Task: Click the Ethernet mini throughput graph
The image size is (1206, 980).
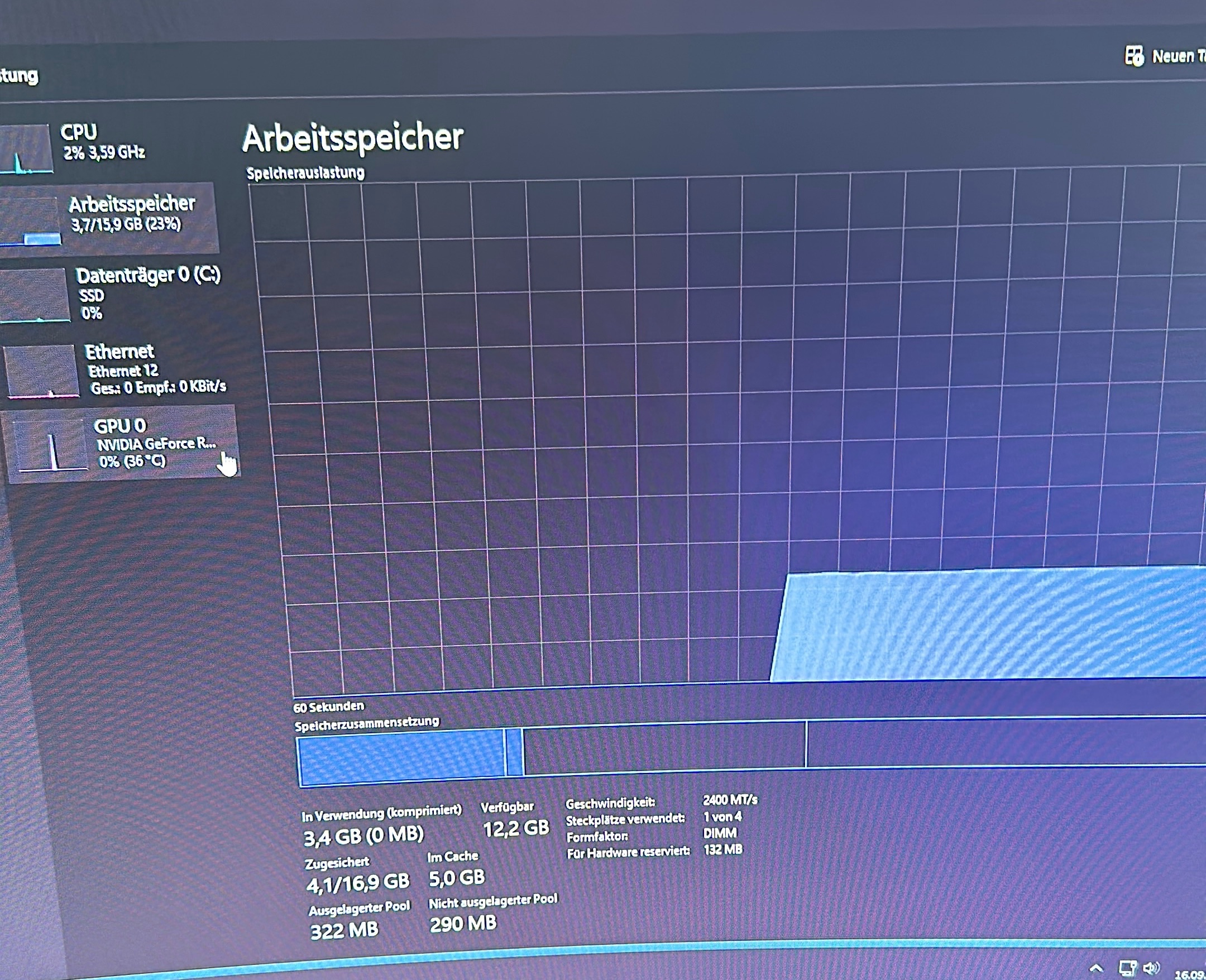Action: [41, 371]
